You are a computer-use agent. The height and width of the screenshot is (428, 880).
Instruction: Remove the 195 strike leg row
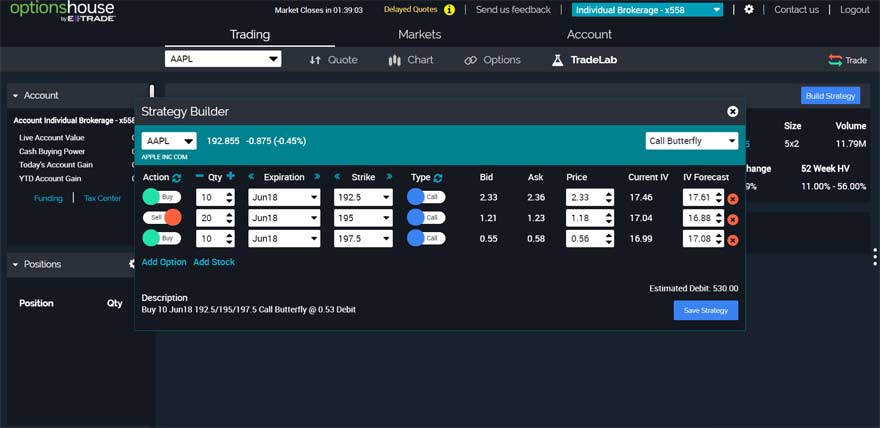point(732,220)
